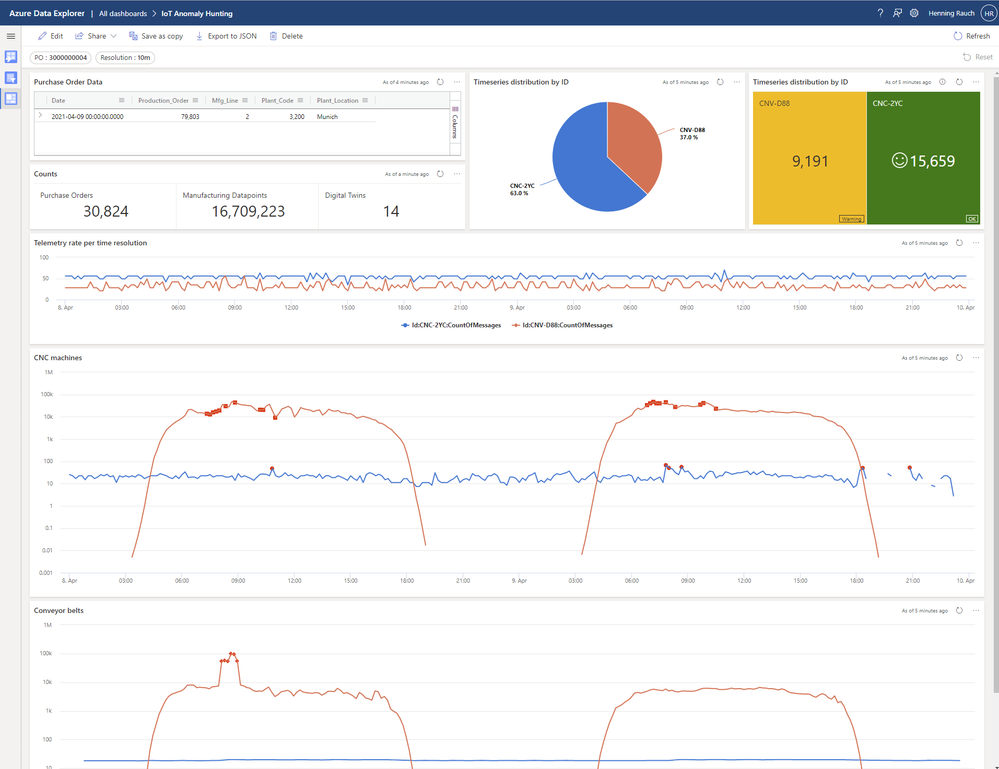This screenshot has height=769, width=999.
Task: Open the Production_Order column menu
Action: click(x=195, y=101)
